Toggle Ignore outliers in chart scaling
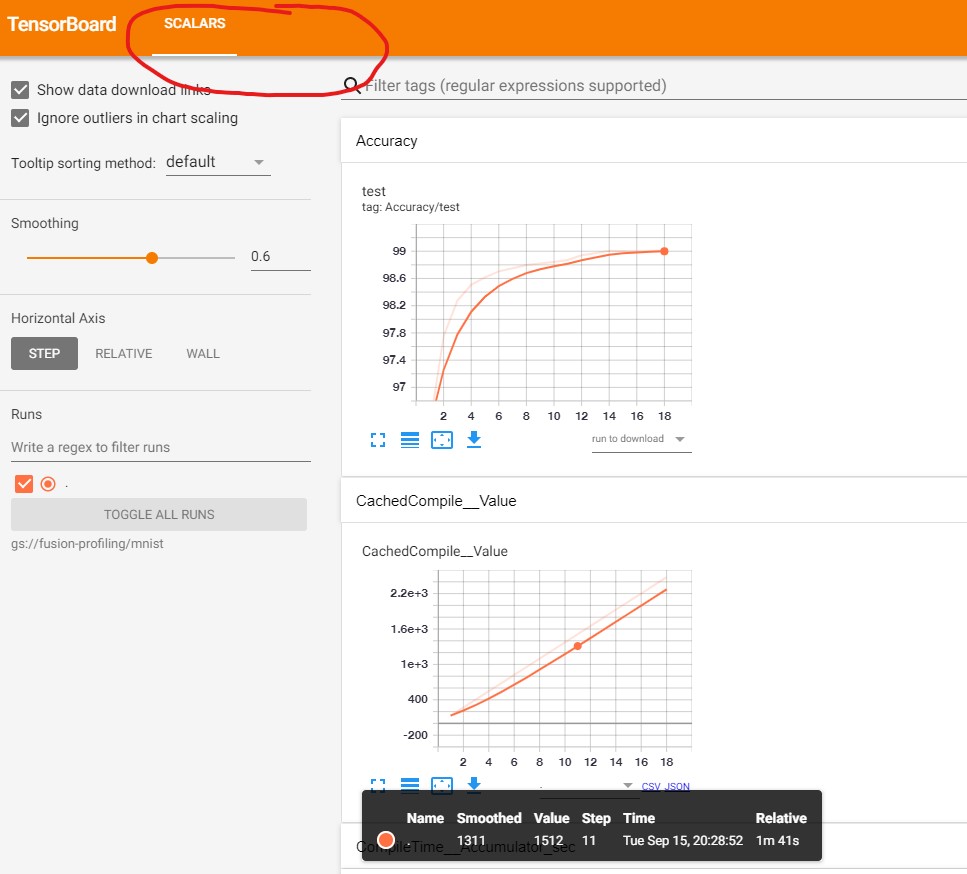This screenshot has height=874, width=967. [x=20, y=118]
